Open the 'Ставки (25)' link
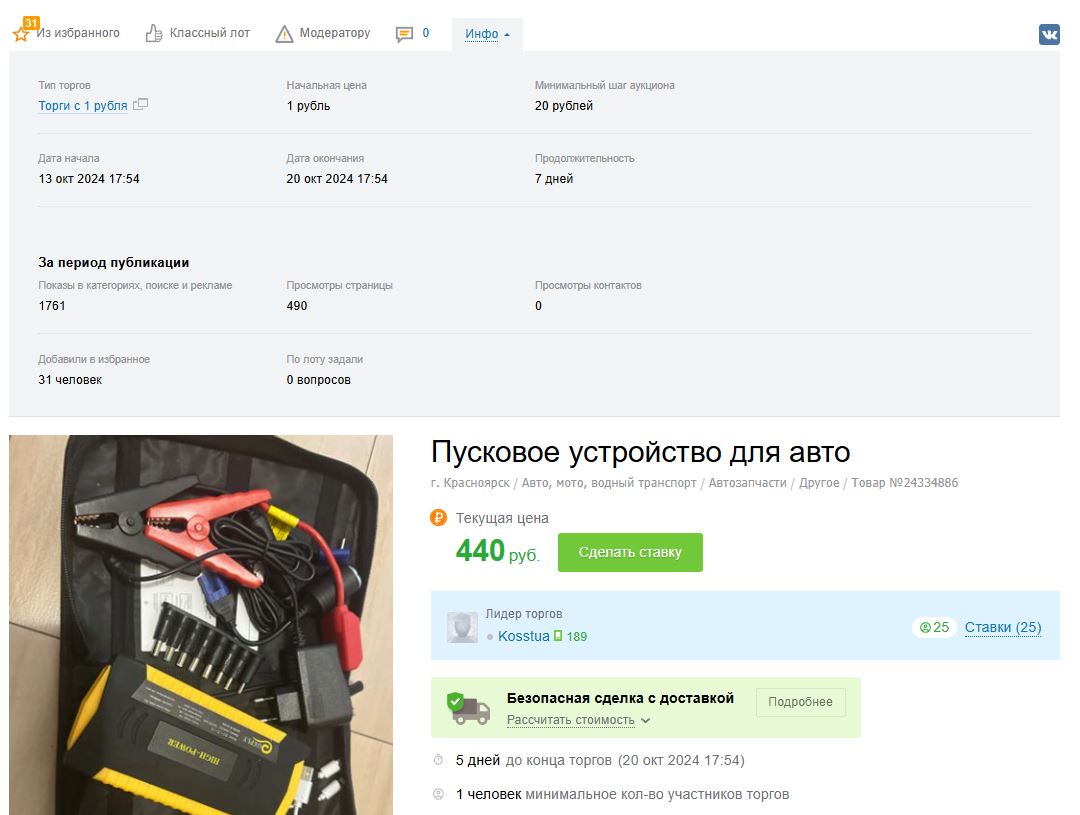Image resolution: width=1080 pixels, height=815 pixels. tap(1003, 628)
